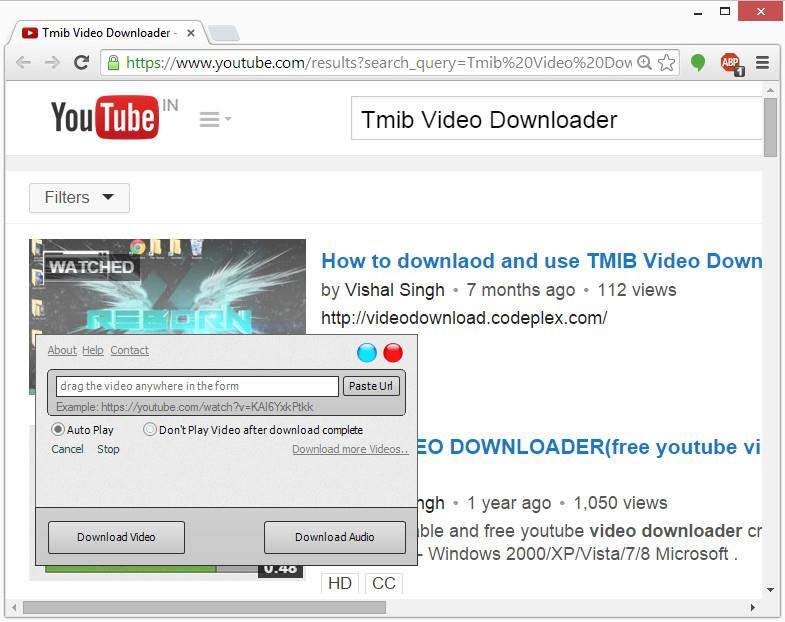The image size is (785, 622).
Task: Click the browser address bar URL
Action: 379,63
